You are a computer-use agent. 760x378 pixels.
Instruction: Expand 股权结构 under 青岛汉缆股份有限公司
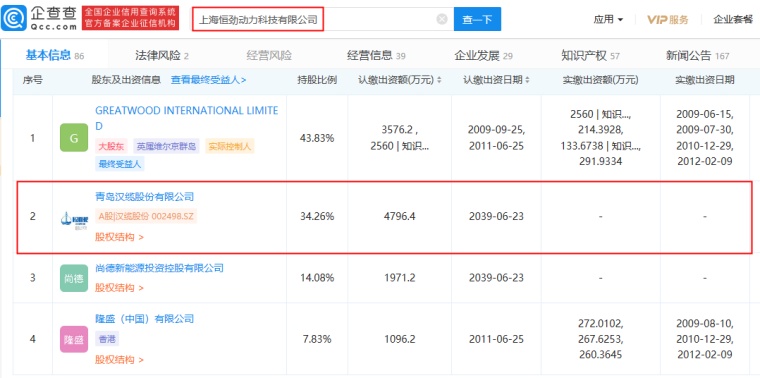tap(119, 237)
